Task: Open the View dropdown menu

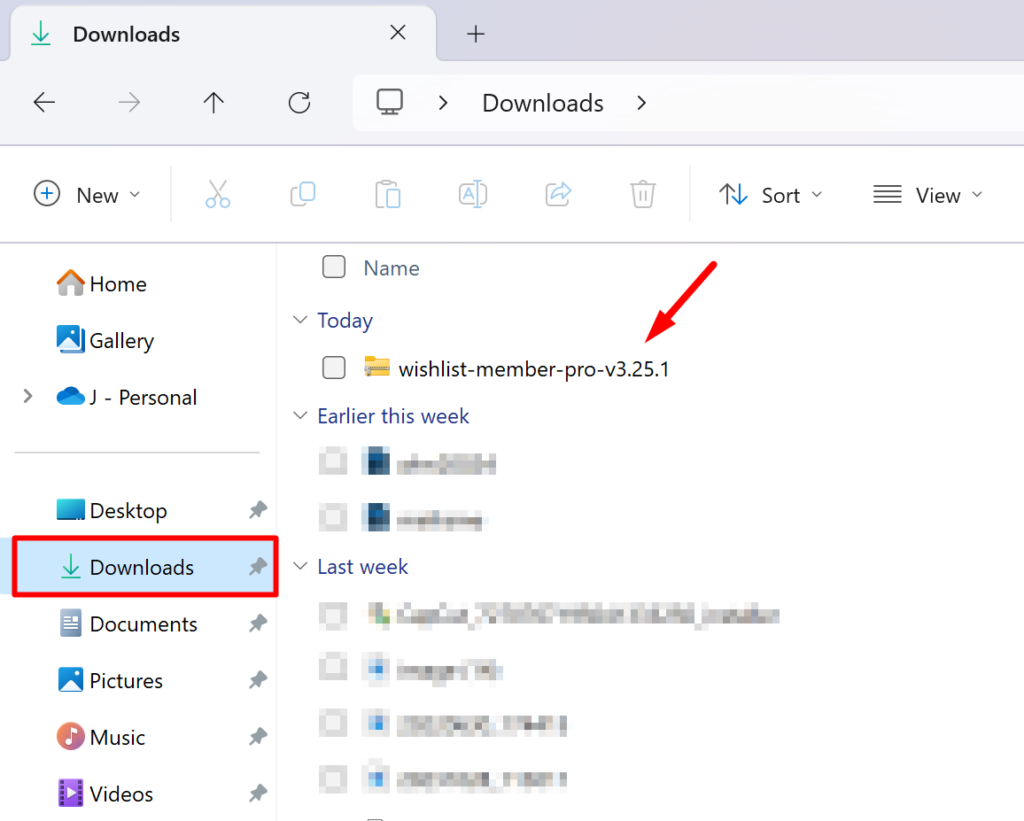Action: [928, 195]
